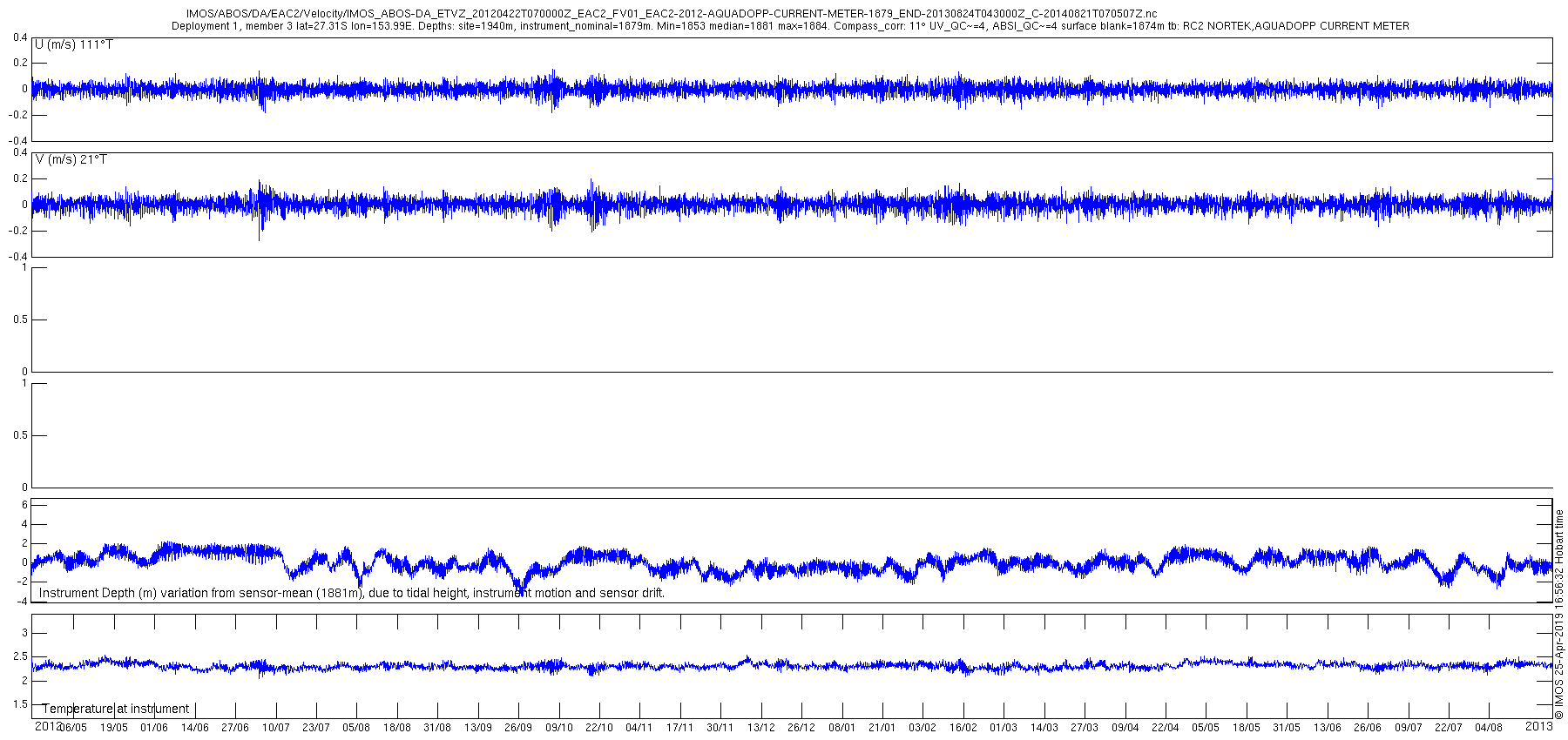Click the '19/05' date tick label
Viewport: 1568px width, 740px height.
114,728
